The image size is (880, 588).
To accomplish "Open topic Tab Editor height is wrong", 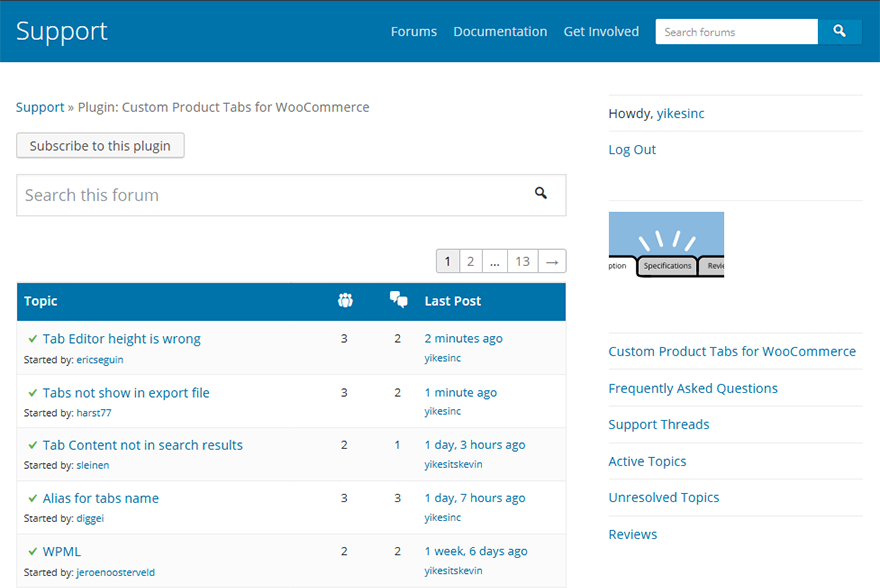I will (121, 339).
